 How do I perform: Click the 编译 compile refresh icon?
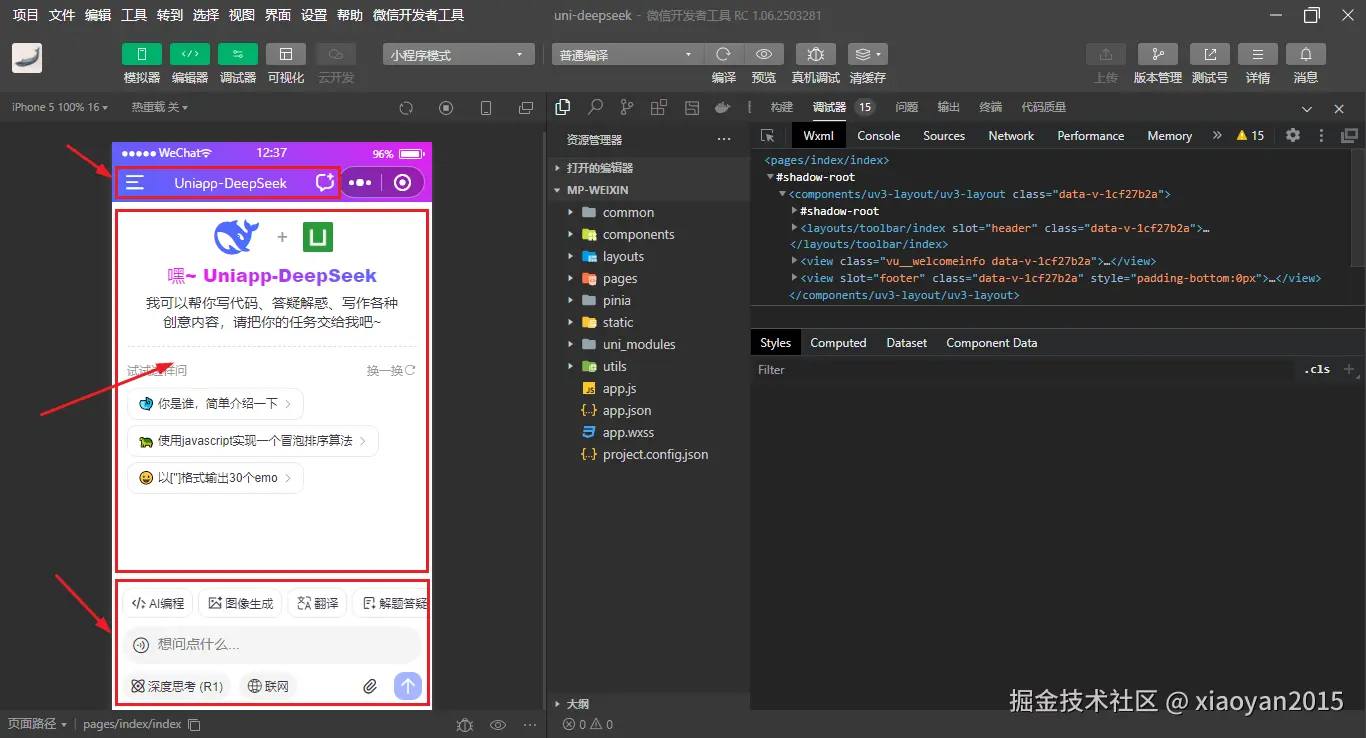click(x=724, y=54)
